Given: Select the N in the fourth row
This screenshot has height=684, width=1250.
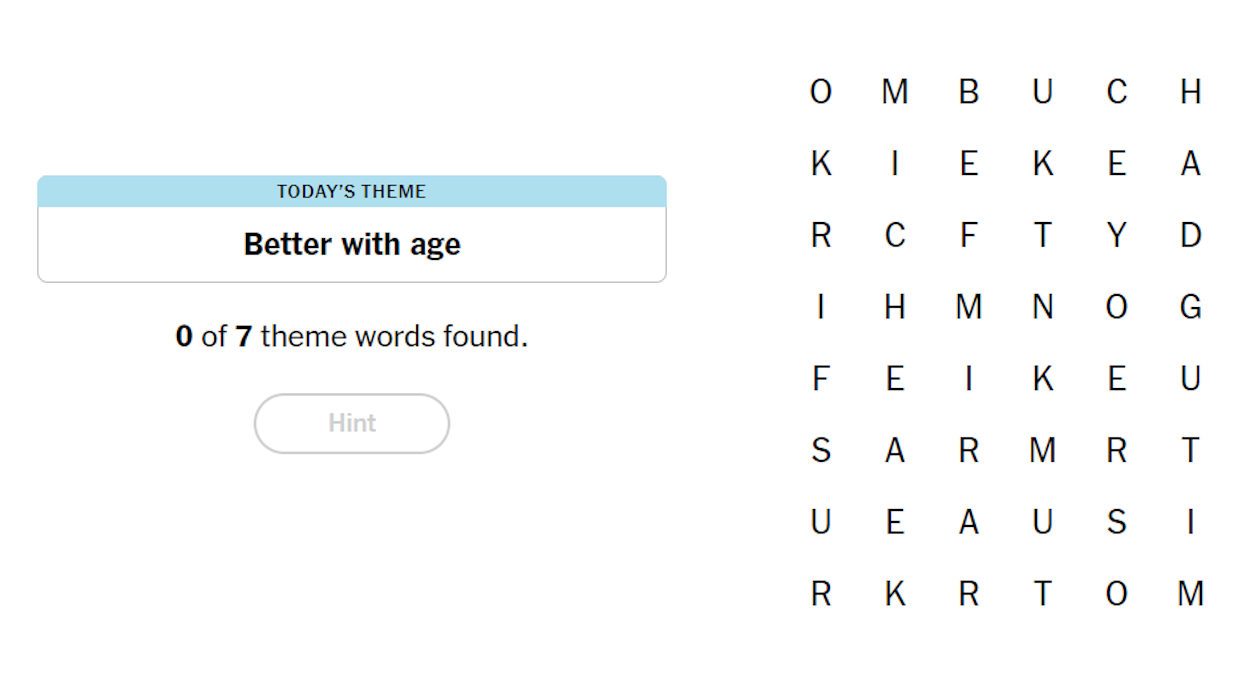Looking at the screenshot, I should click(x=1042, y=307).
